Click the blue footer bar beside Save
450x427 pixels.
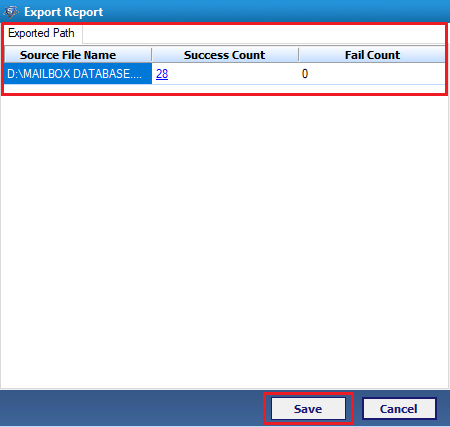coord(133,408)
